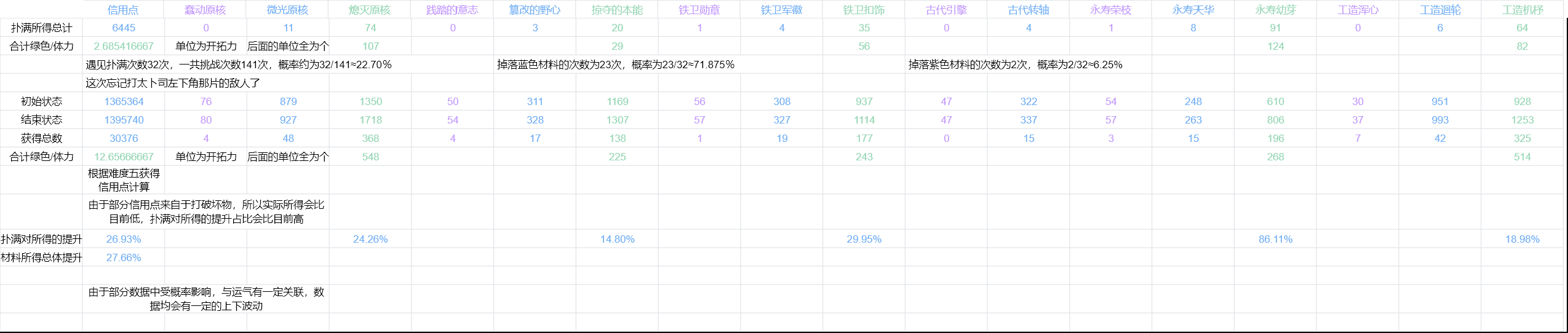Image resolution: width=1568 pixels, height=333 pixels.
Task: Select the 工造浑心 column header
Action: tap(1358, 10)
